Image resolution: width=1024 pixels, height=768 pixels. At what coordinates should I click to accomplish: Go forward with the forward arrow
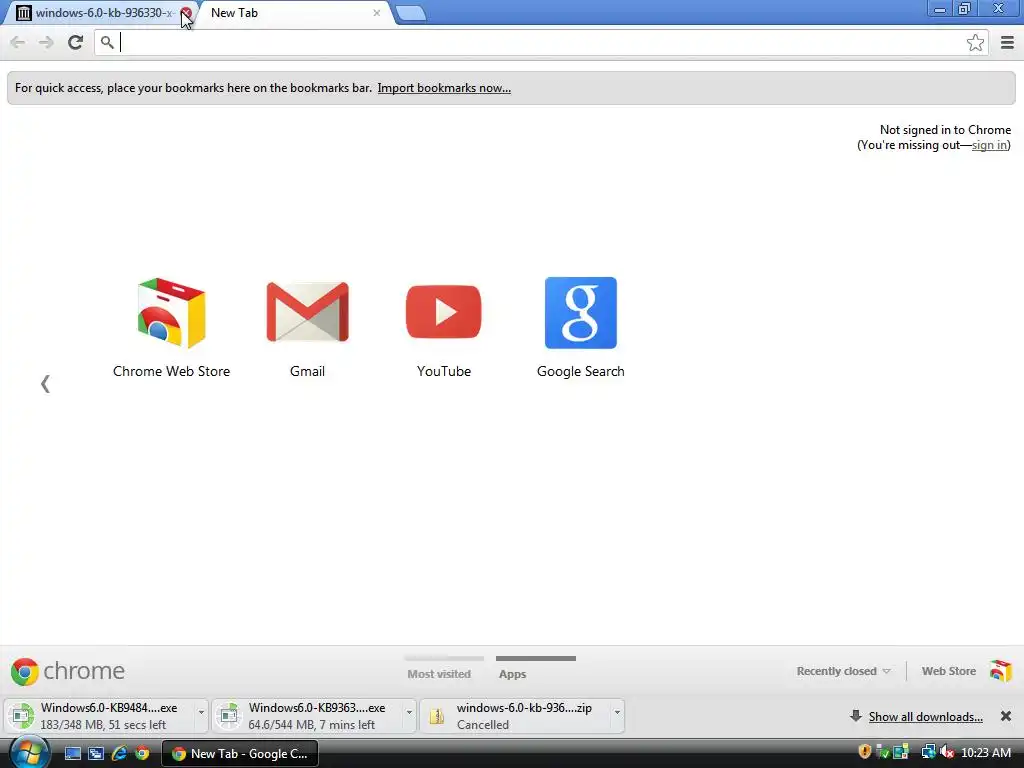pos(46,42)
